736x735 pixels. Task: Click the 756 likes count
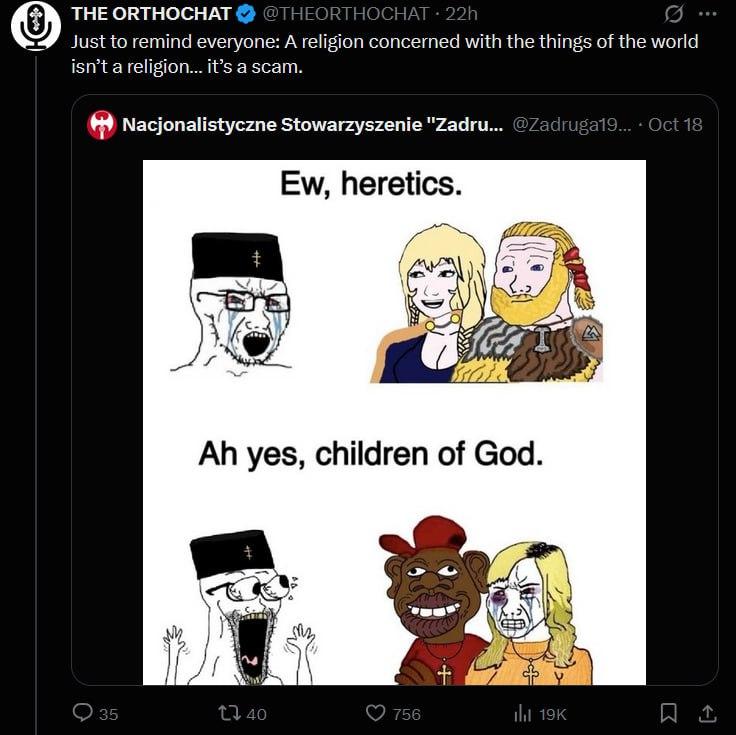tap(406, 714)
